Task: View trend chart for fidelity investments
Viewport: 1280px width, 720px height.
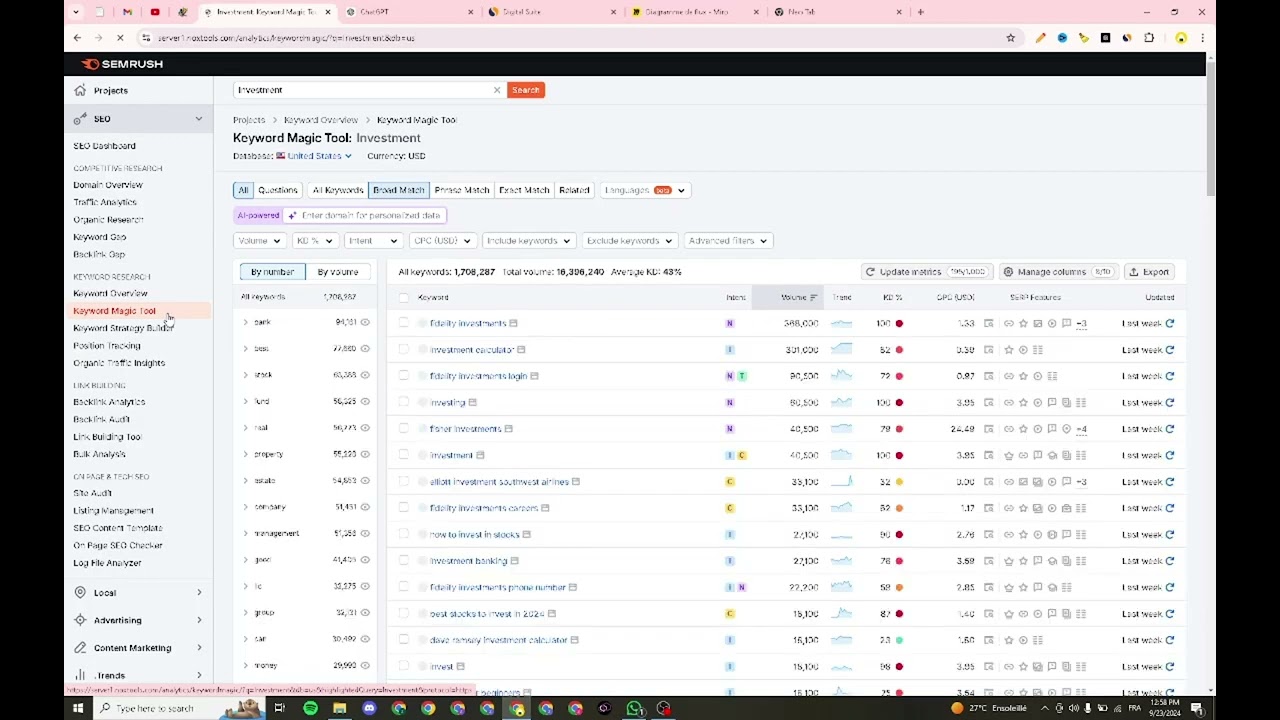Action: pos(842,323)
